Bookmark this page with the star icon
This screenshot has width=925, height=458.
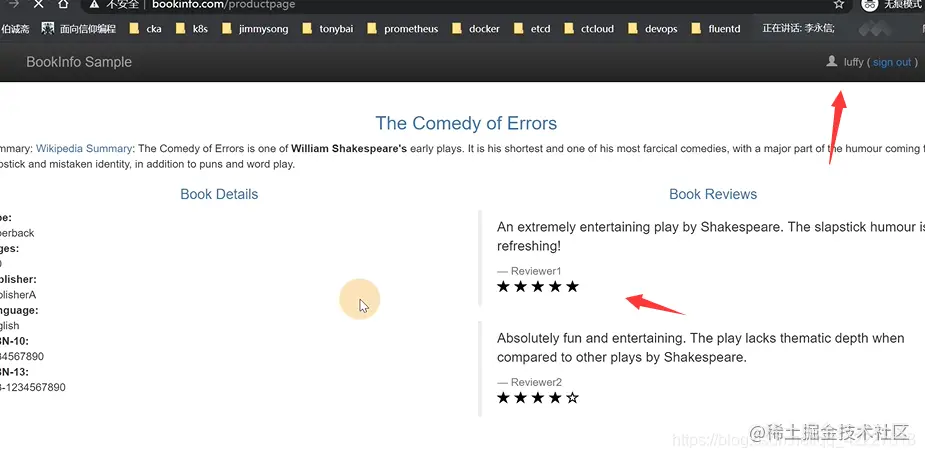[839, 4]
